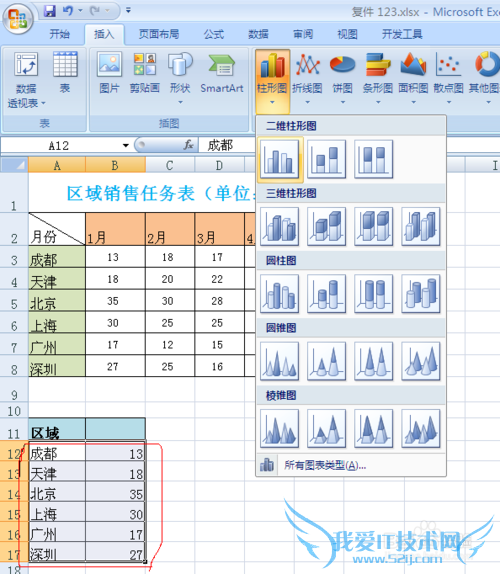Expand the 形状 dropdown arrow
Screen dimensions: 500x574
tap(180, 103)
